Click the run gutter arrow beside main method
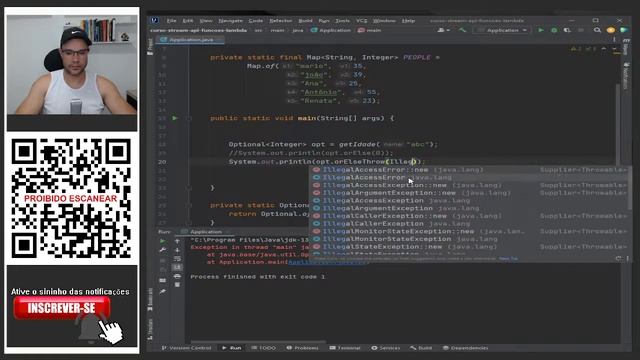The width and height of the screenshot is (640, 360). click(175, 118)
